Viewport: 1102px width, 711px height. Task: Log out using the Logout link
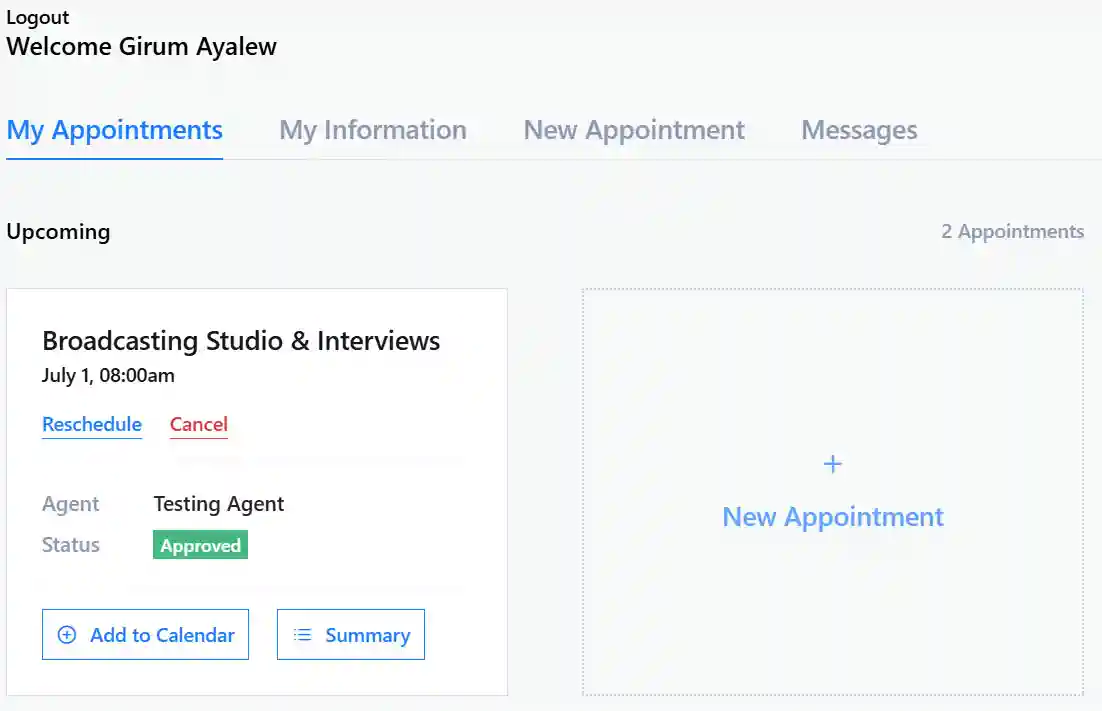click(x=38, y=18)
